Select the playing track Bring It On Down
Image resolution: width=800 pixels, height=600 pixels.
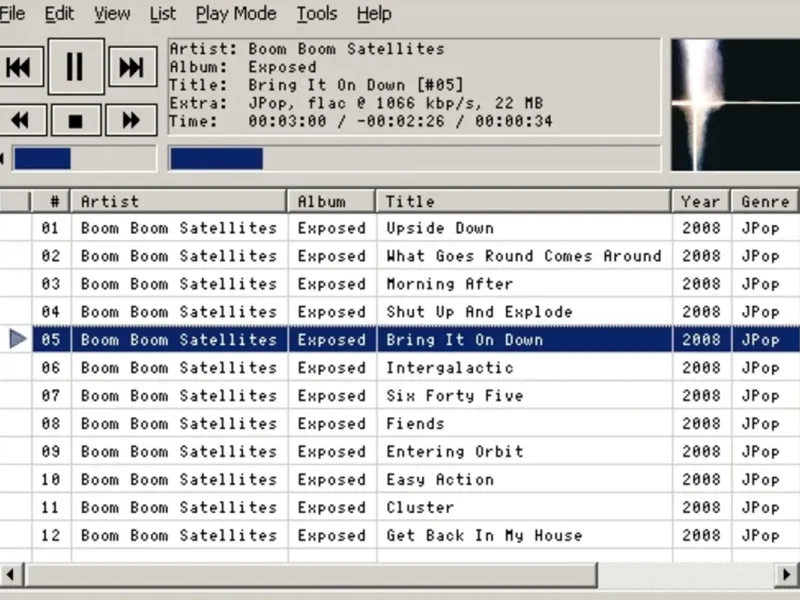tap(464, 340)
